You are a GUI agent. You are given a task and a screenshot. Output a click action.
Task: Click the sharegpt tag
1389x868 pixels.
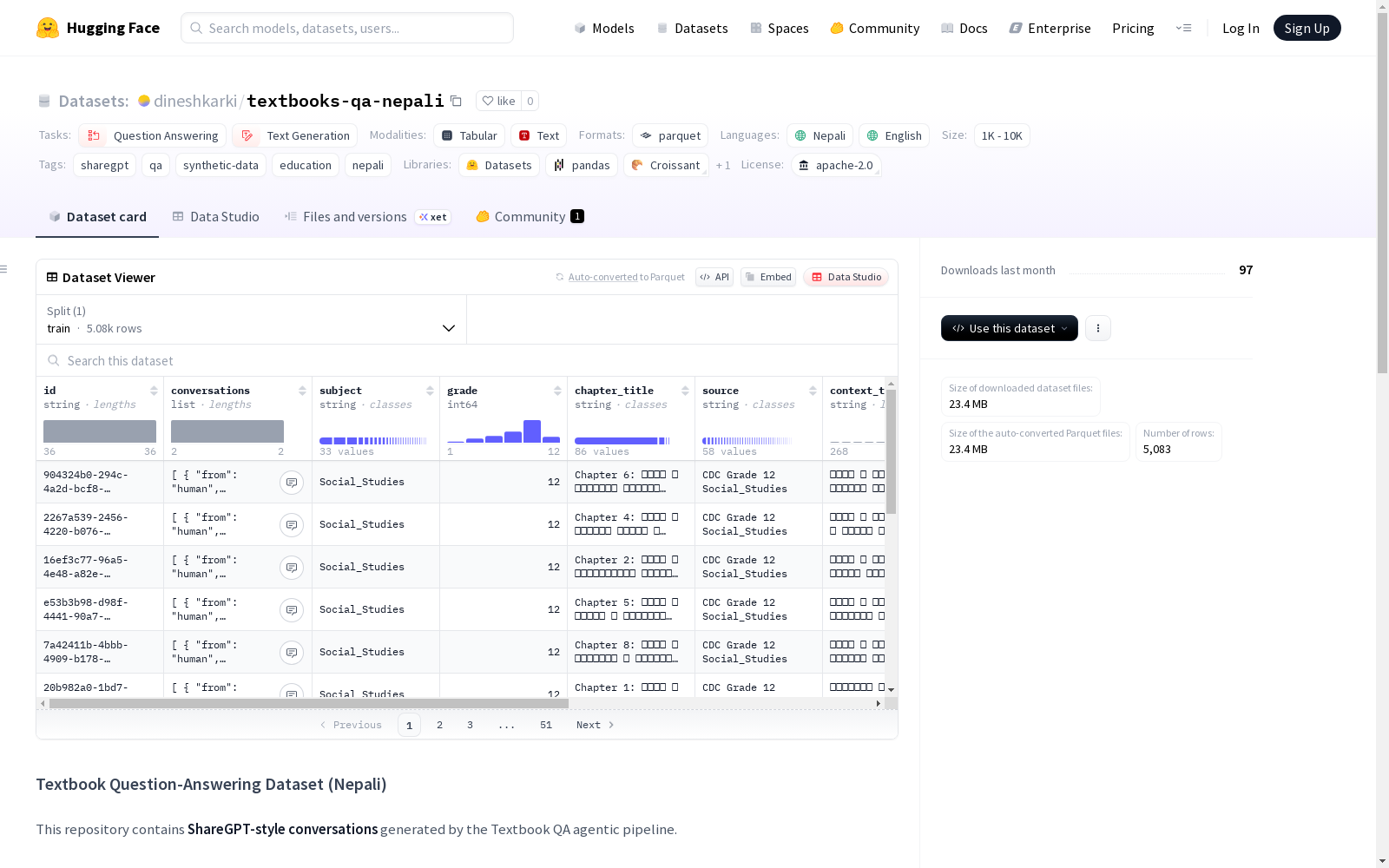(x=104, y=165)
